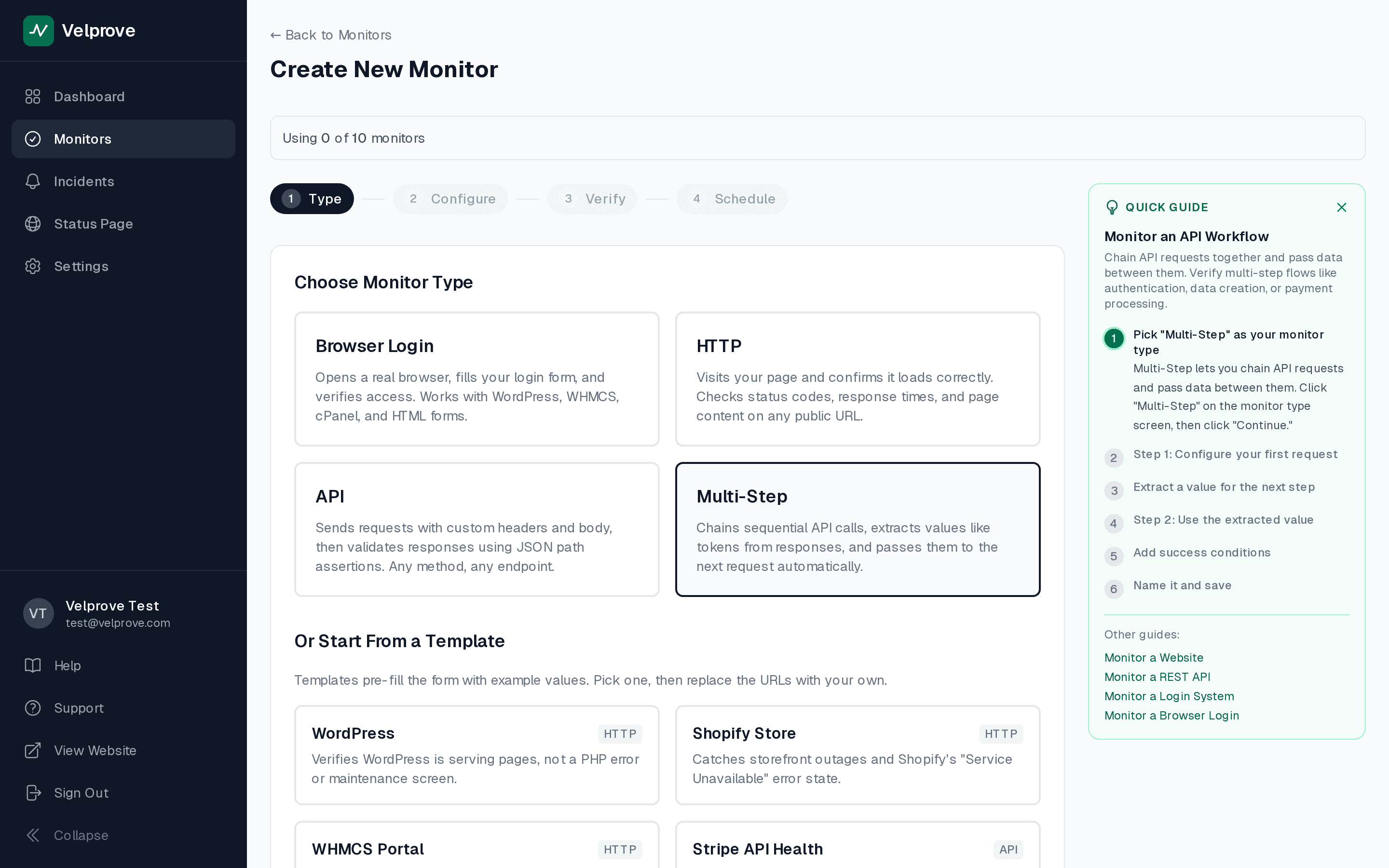Open the Monitors sidebar menu item

tap(123, 139)
